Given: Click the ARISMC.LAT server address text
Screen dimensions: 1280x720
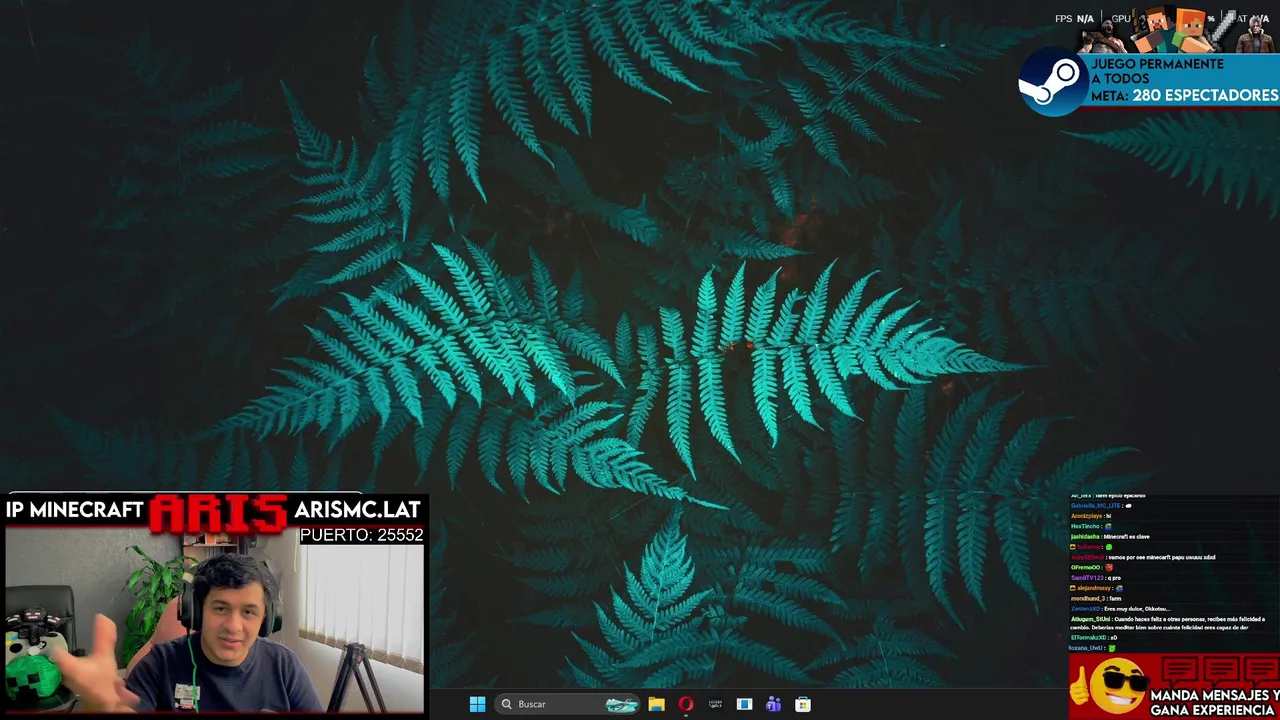Looking at the screenshot, I should (357, 509).
